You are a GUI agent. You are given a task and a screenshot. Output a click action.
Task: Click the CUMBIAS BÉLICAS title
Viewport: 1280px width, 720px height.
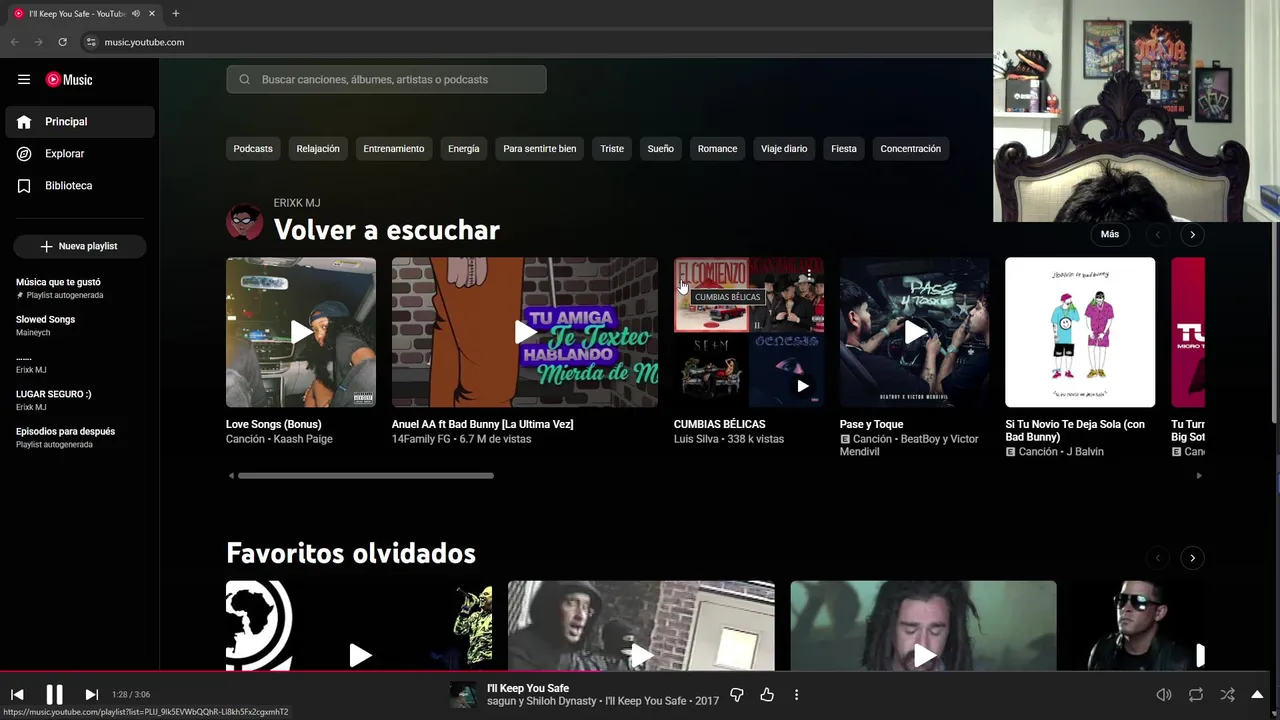(x=720, y=424)
